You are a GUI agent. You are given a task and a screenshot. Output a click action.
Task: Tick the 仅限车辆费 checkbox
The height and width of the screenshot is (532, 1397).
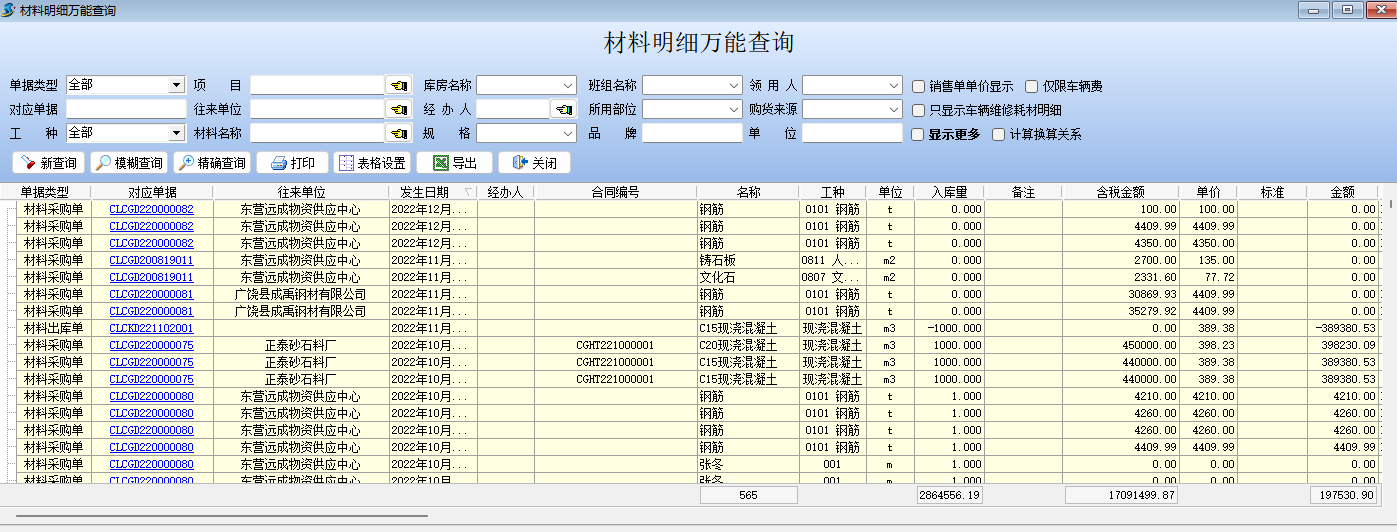1032,86
